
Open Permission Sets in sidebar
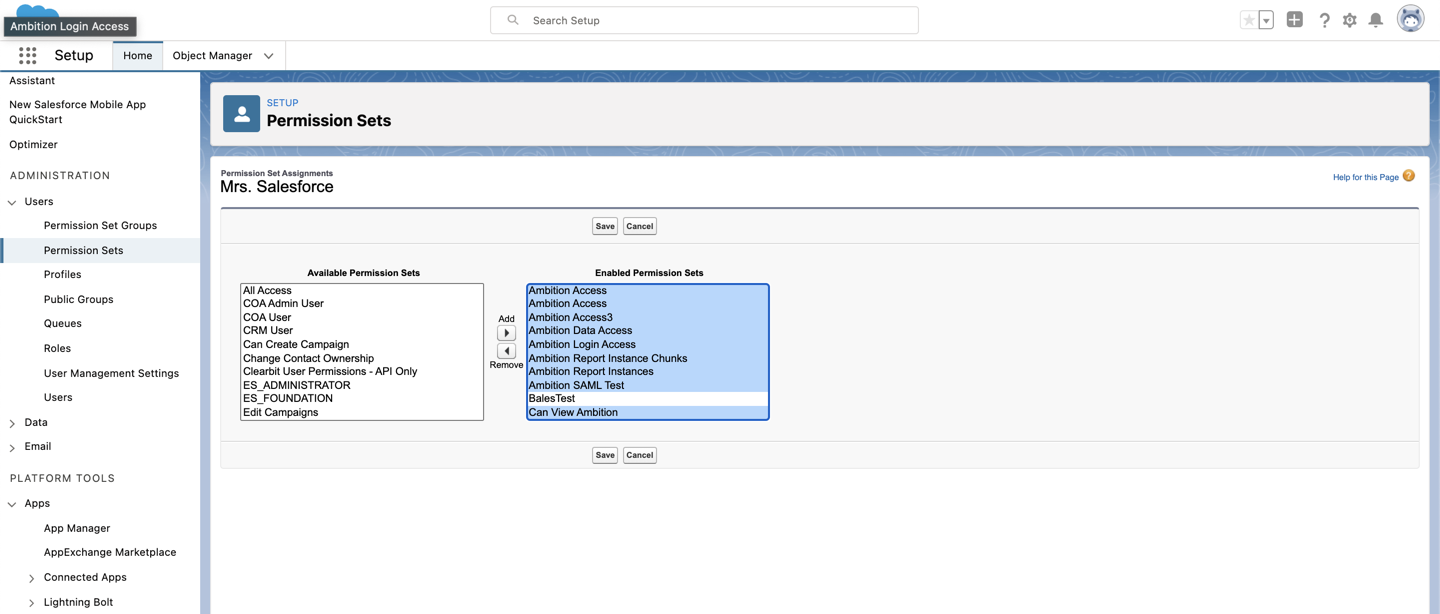(x=83, y=251)
